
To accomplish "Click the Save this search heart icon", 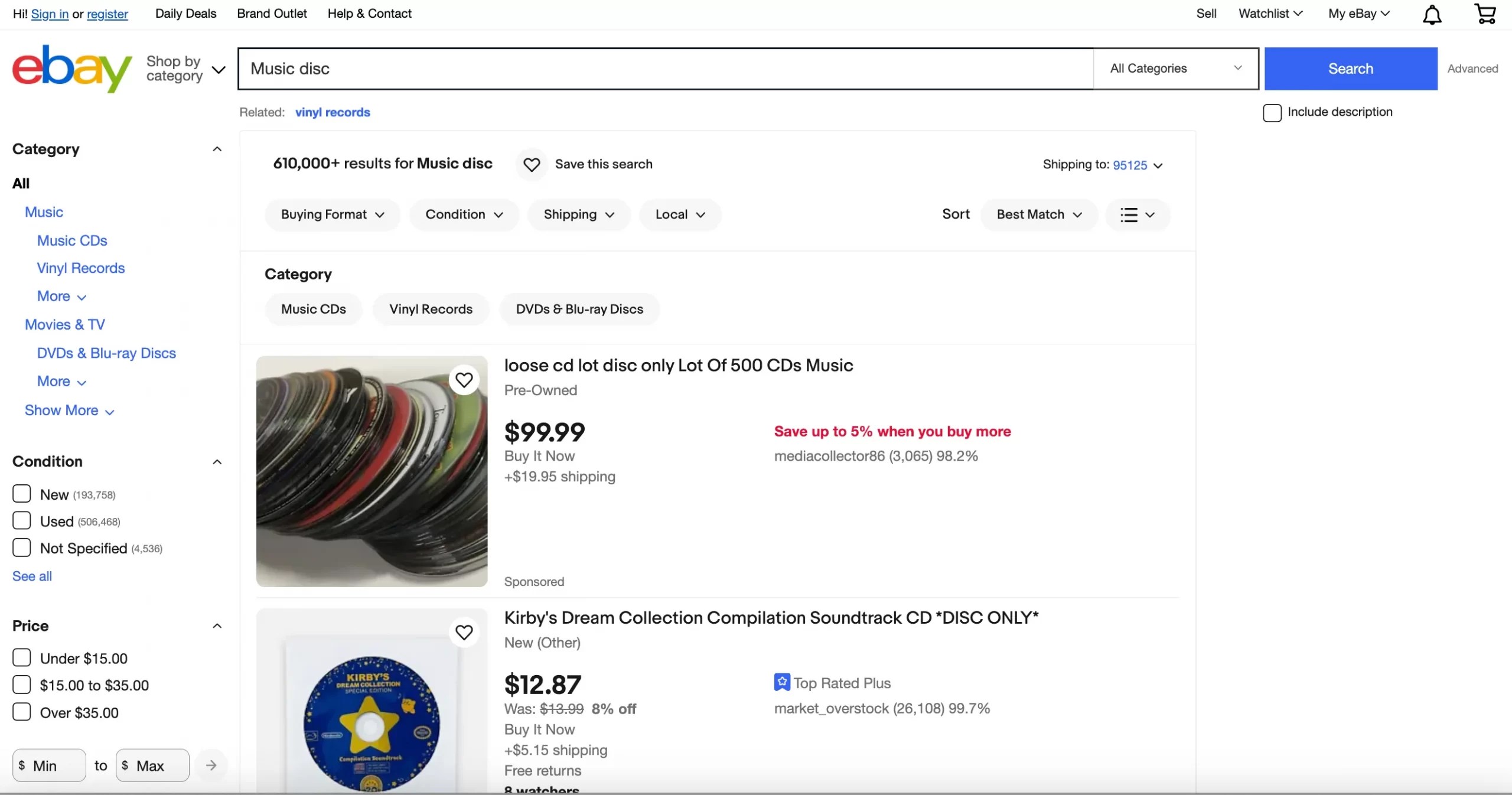I will click(x=531, y=164).
